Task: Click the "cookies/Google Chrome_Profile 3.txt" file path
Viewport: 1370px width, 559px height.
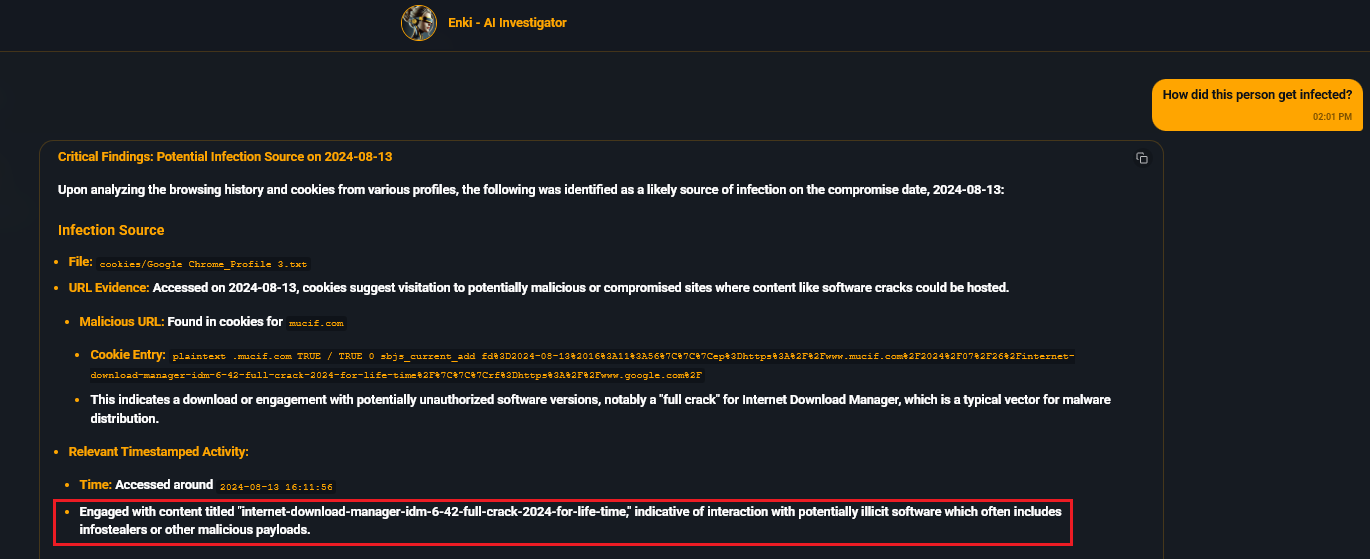Action: [x=204, y=264]
